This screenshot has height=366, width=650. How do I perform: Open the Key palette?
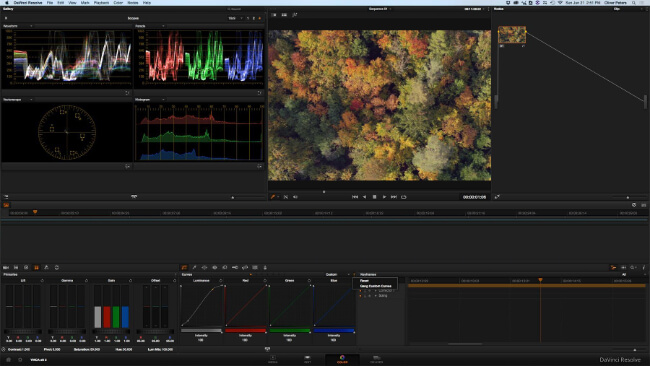pos(235,267)
